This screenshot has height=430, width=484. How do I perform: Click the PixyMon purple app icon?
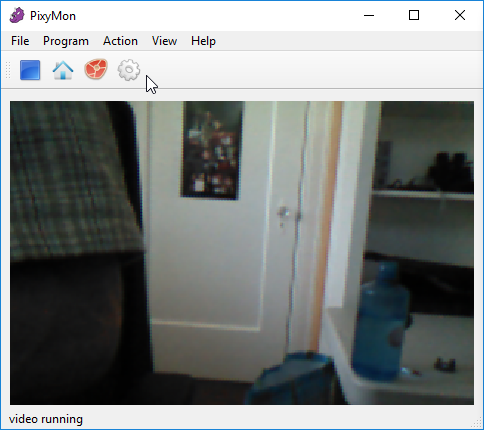click(x=17, y=16)
